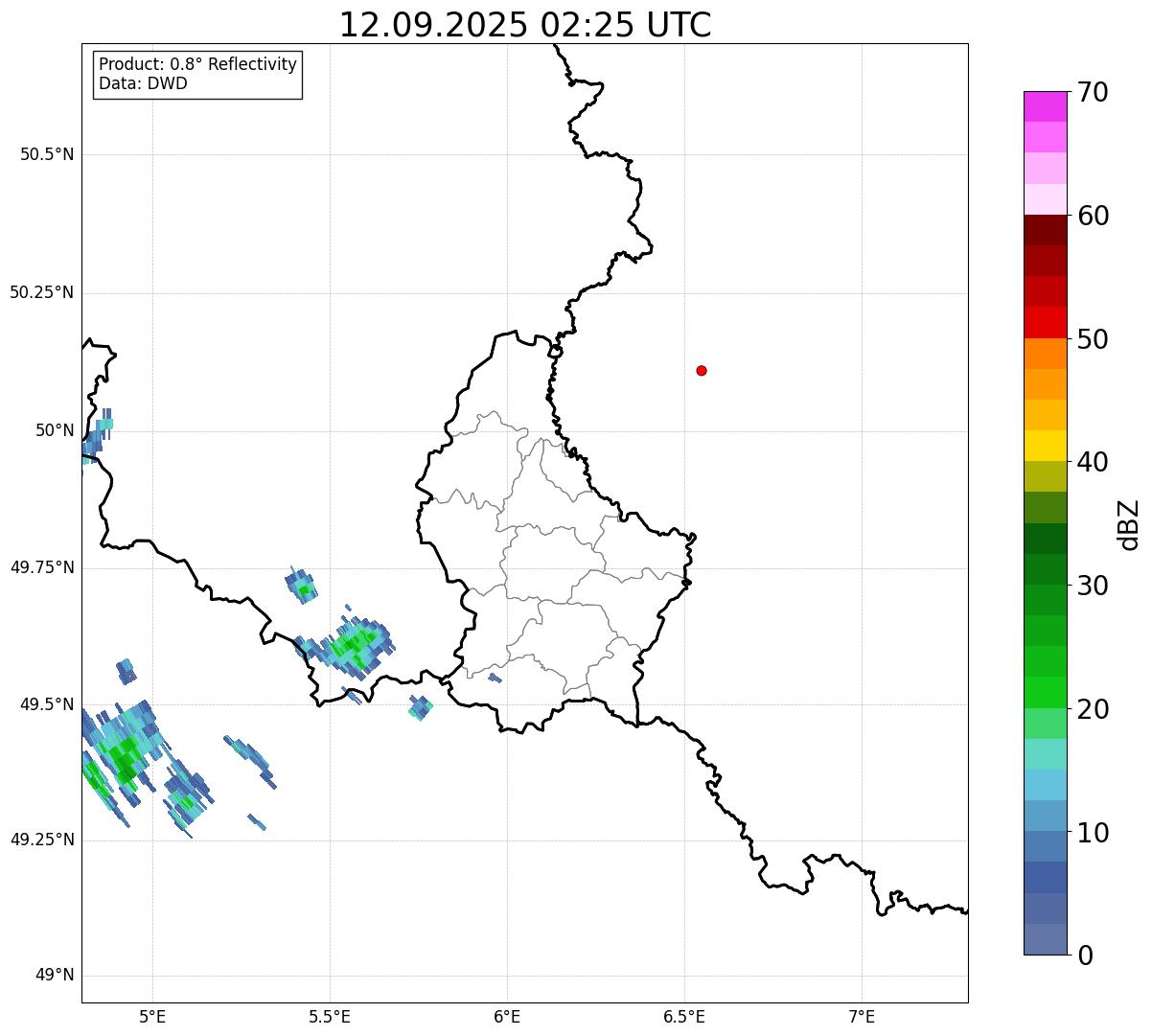Click the 49°N latitude label
1152x1036 pixels.
point(55,976)
